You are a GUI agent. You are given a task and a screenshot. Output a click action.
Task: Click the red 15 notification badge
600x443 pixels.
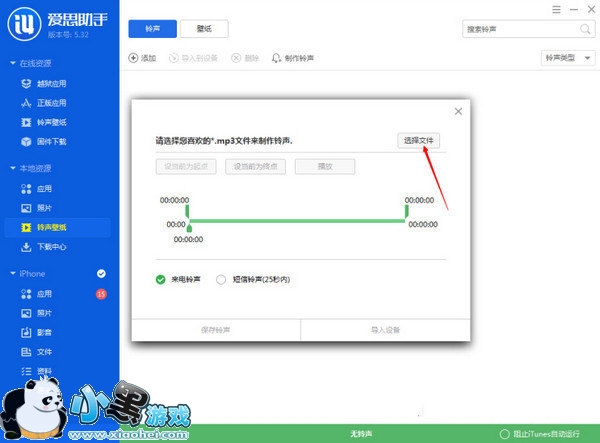pyautogui.click(x=101, y=294)
